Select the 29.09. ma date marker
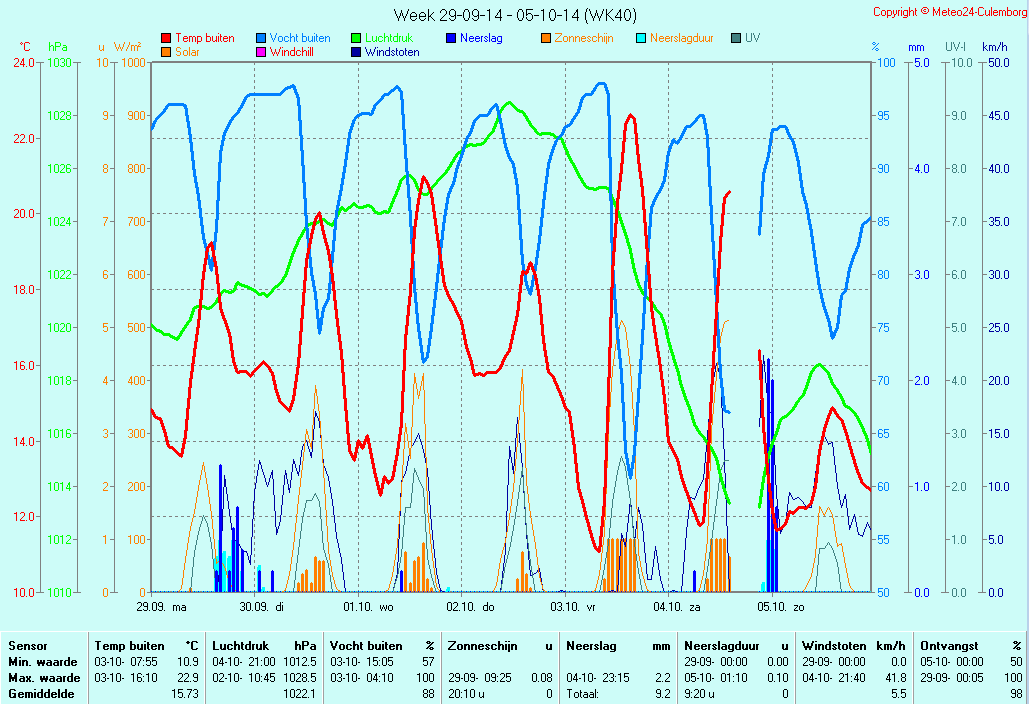 [162, 606]
